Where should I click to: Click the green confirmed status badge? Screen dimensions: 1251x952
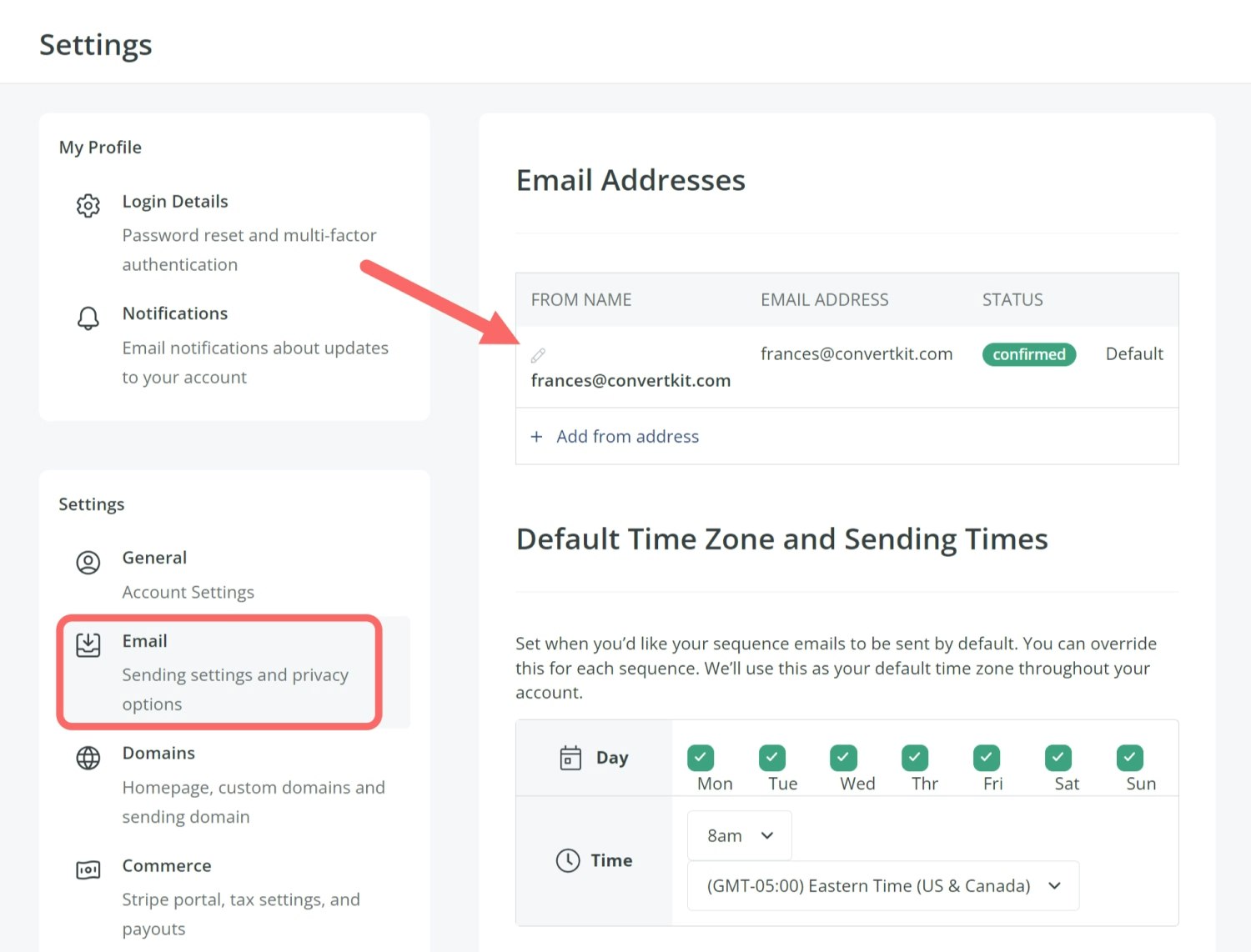pos(1028,354)
